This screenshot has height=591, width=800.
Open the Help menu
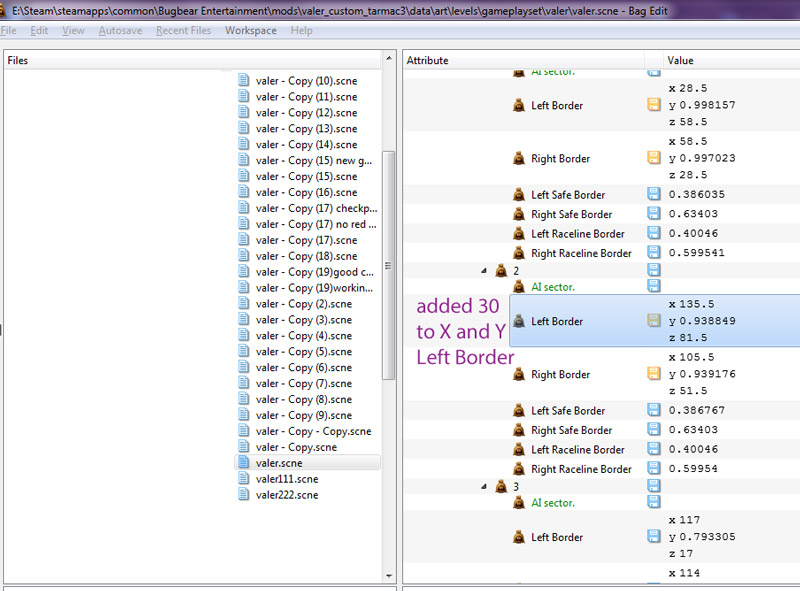[302, 31]
